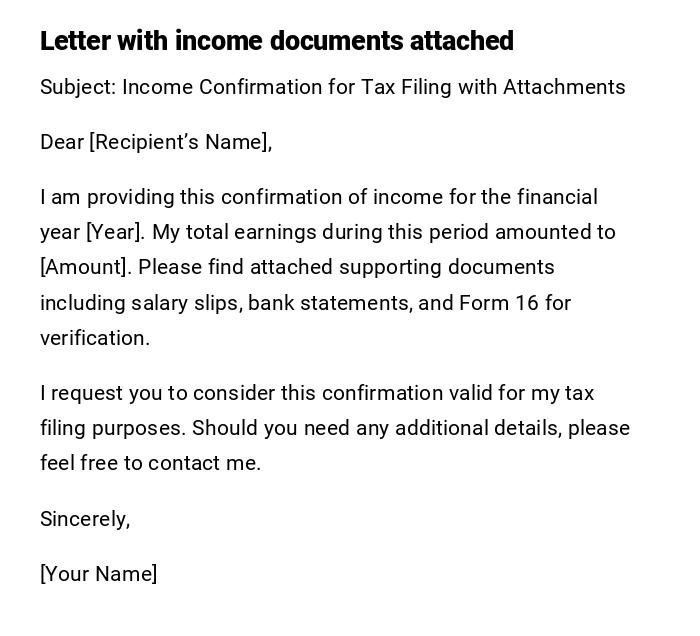Screen dimensions: 700x636
Task: Click the words "salary slips"
Action: (x=190, y=303)
